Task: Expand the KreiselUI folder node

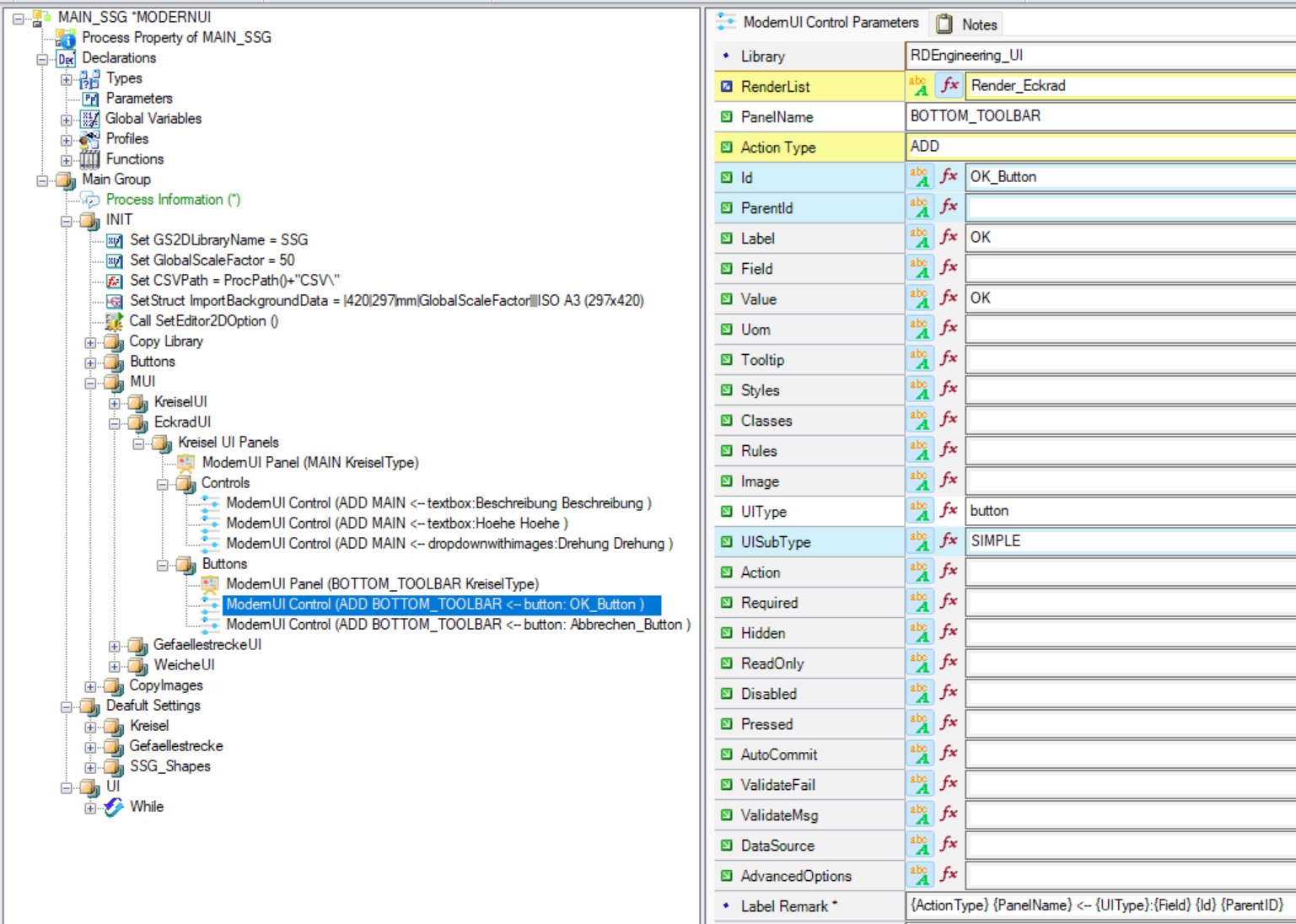Action: 115,403
